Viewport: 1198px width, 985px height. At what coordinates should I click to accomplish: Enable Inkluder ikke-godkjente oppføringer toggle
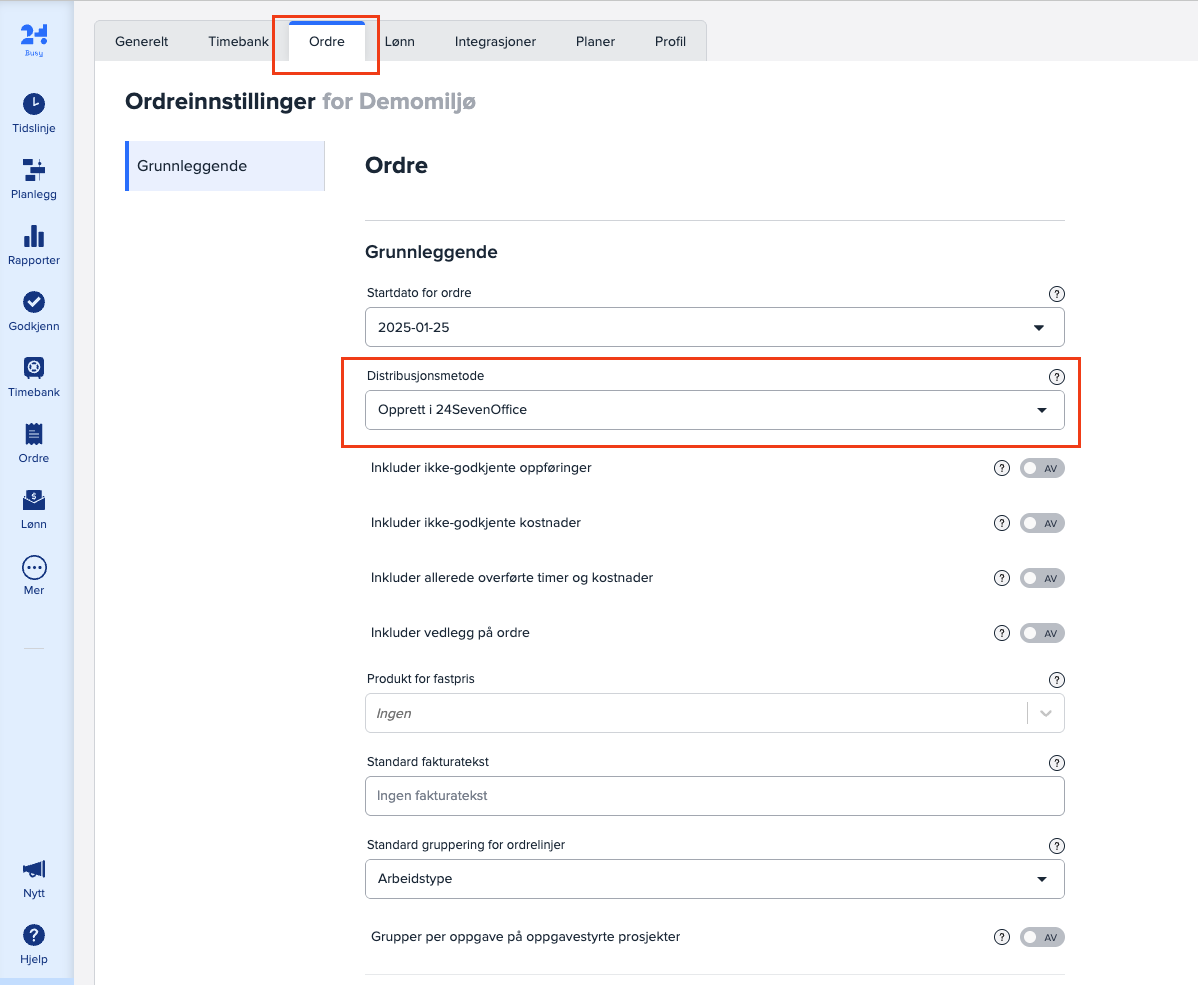1042,468
